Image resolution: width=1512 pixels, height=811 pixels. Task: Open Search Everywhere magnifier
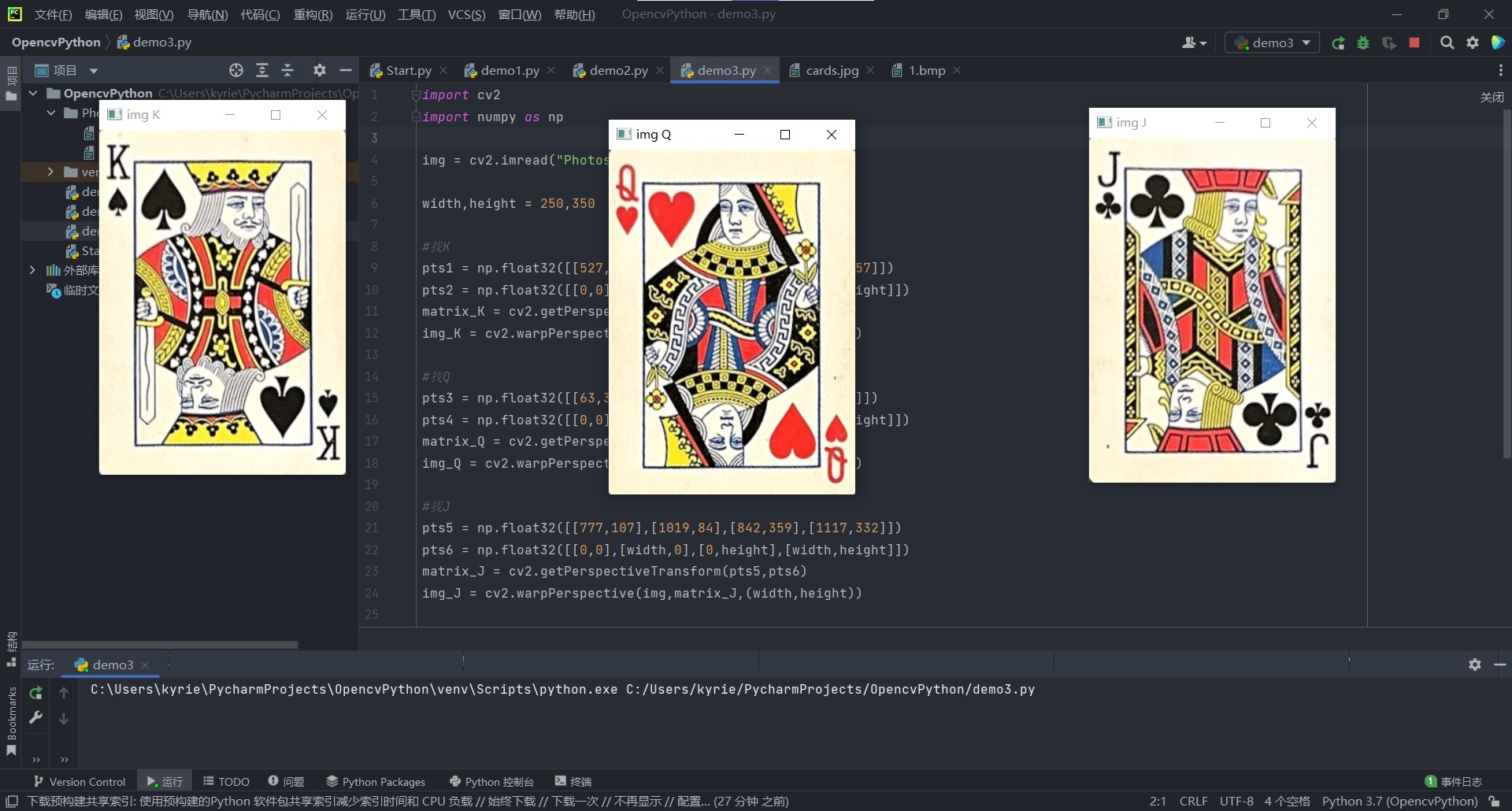pyautogui.click(x=1447, y=43)
